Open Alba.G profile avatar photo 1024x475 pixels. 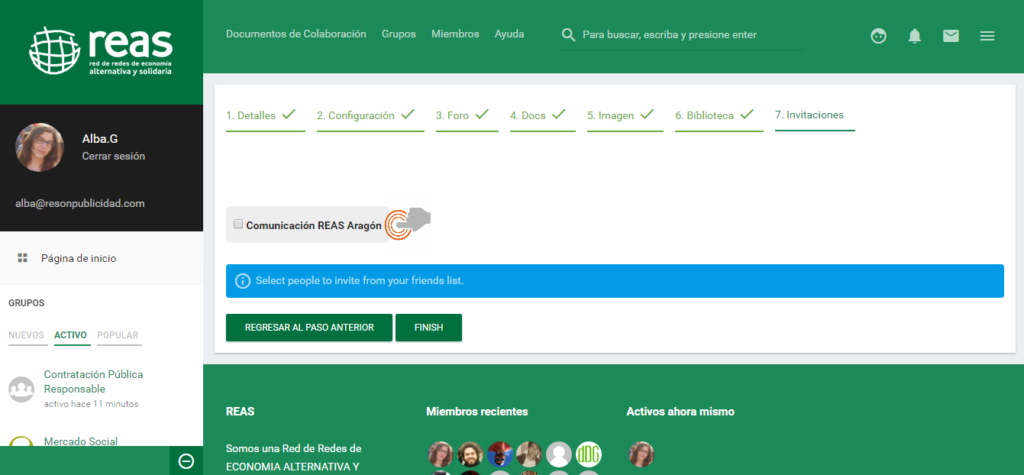coord(40,148)
